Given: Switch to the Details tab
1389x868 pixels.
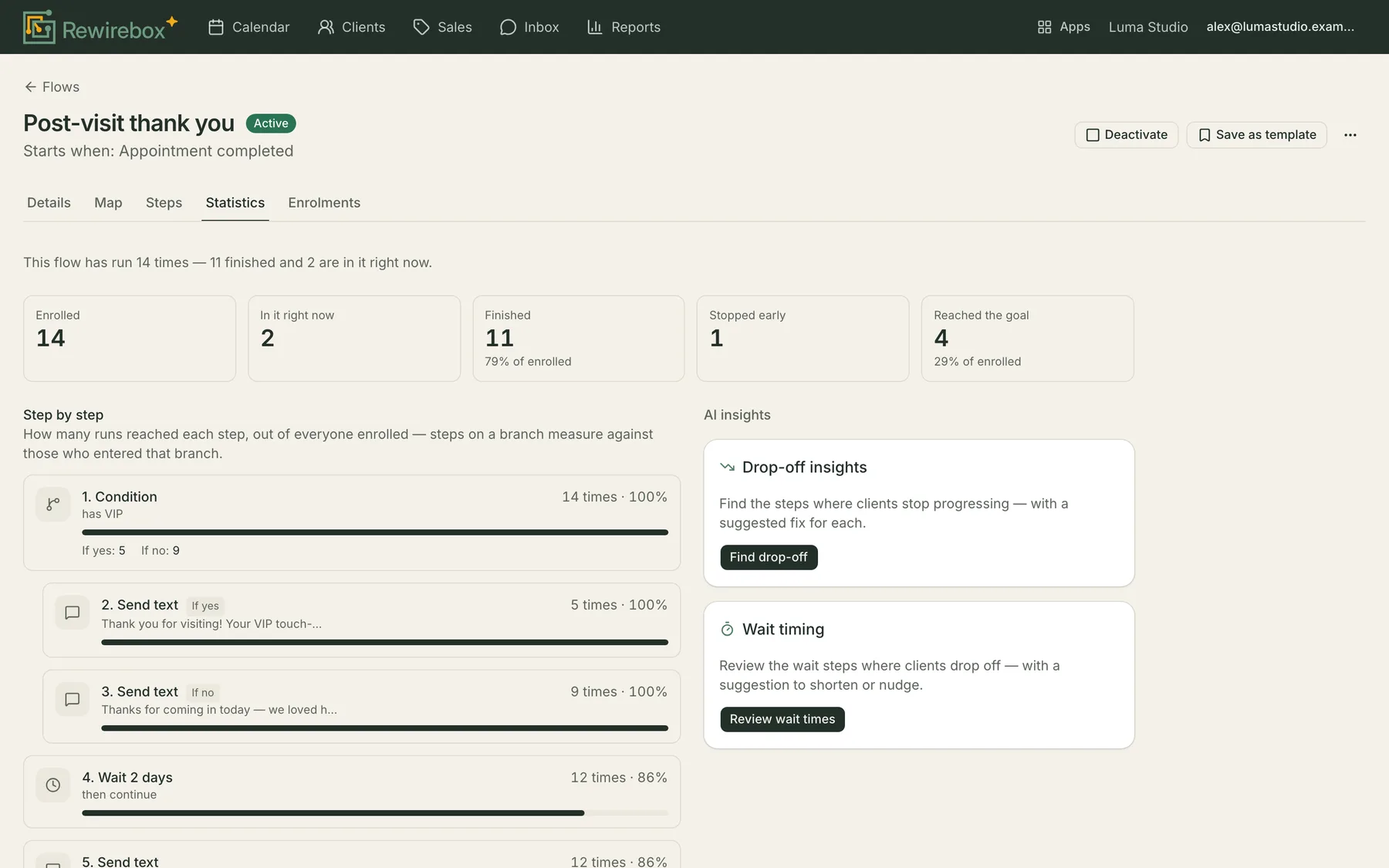Looking at the screenshot, I should tap(49, 203).
